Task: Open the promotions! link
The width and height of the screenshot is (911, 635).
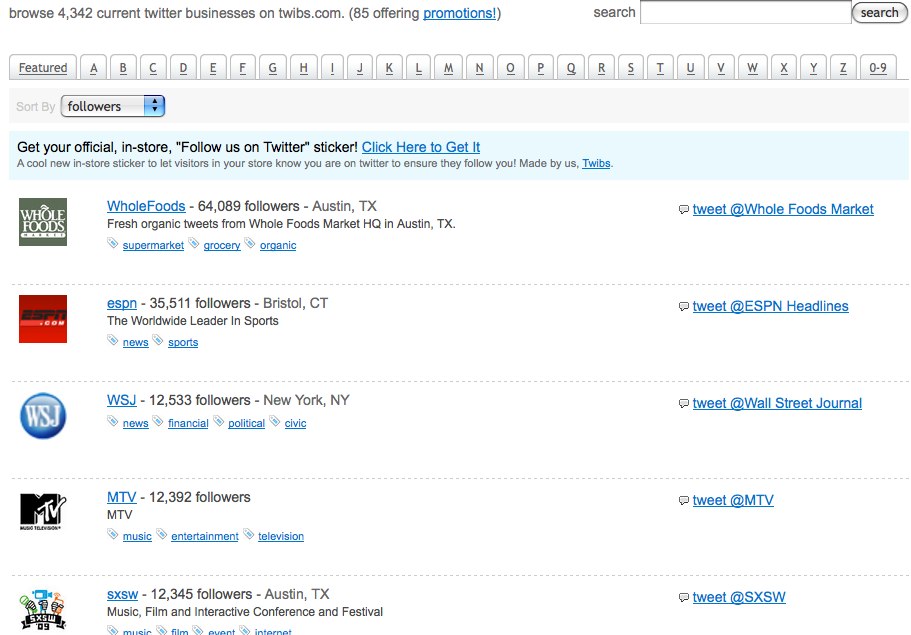Action: [459, 13]
